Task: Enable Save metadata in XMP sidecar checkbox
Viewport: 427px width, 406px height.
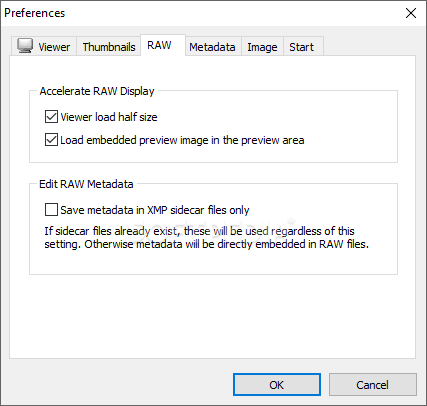Action: coord(51,210)
